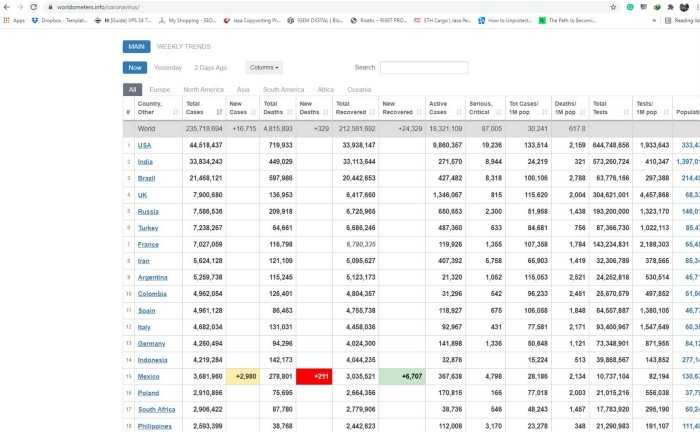Sort by Total Tests using its sort icon
Screen dimensions: 700x432
pyautogui.click(x=626, y=112)
